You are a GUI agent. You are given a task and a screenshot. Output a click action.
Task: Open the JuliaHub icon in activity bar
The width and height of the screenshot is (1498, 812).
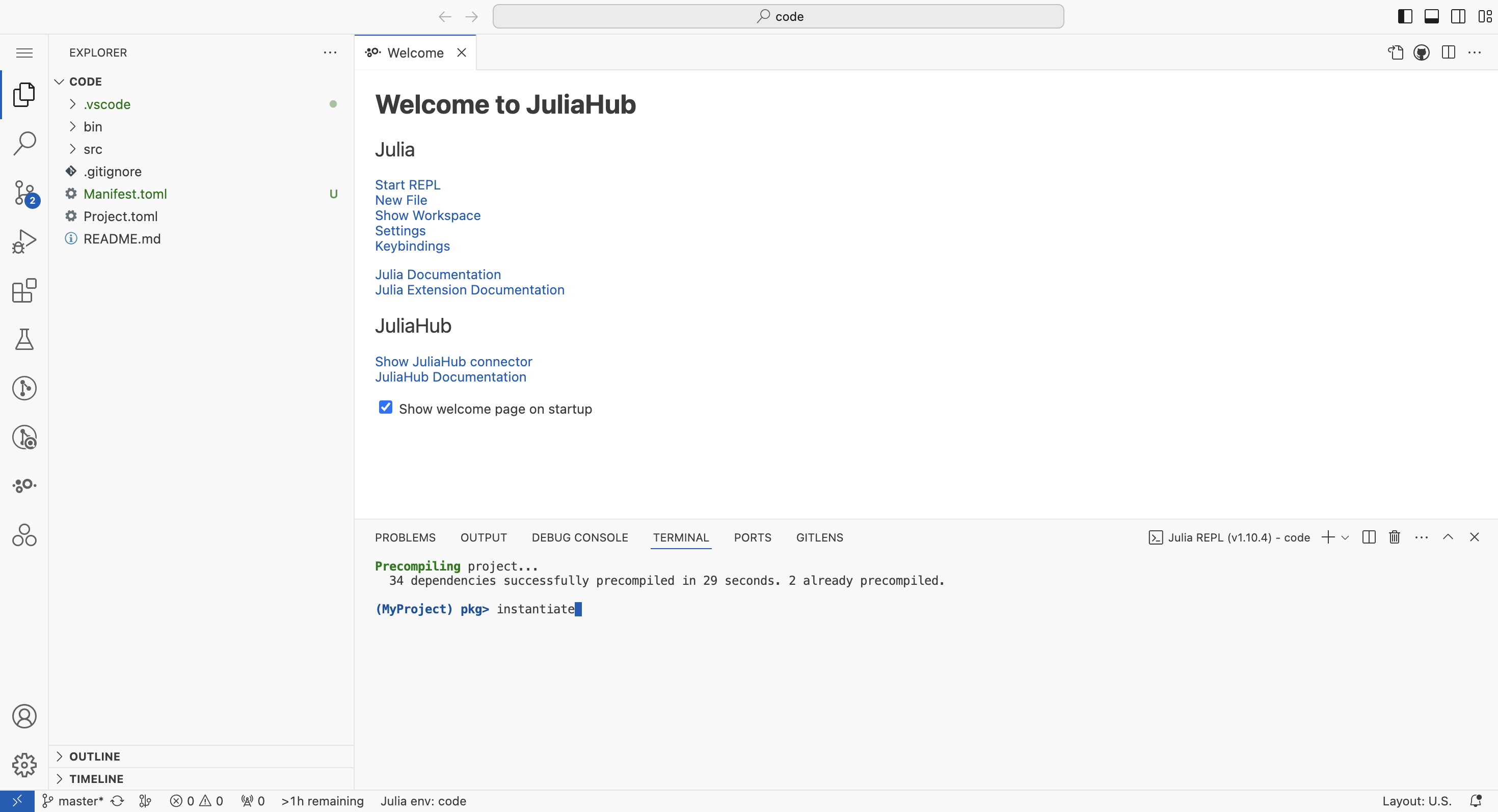(x=24, y=485)
